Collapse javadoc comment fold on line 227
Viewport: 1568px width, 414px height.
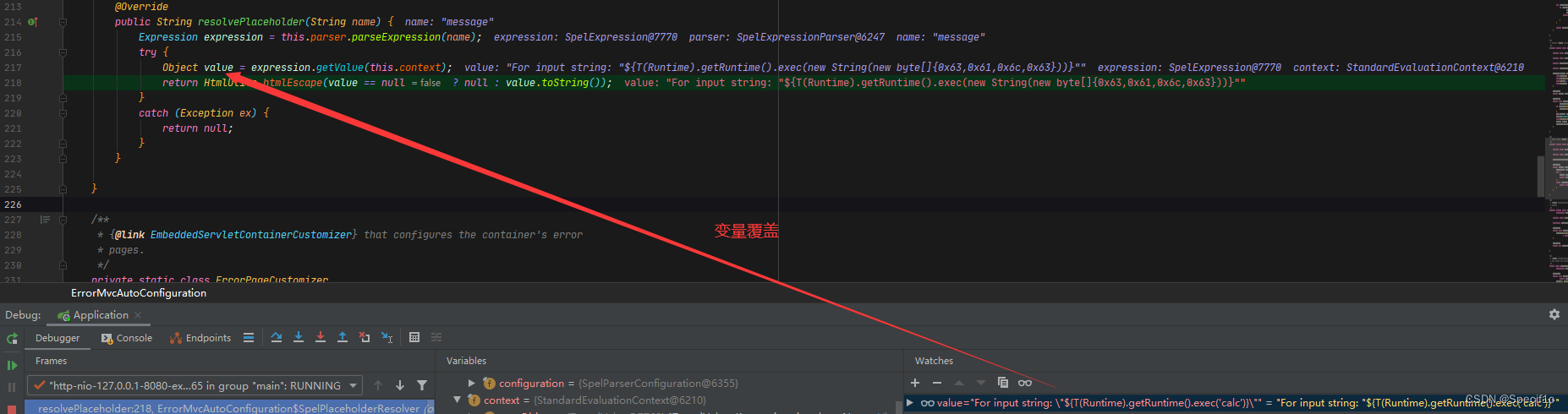(x=63, y=220)
